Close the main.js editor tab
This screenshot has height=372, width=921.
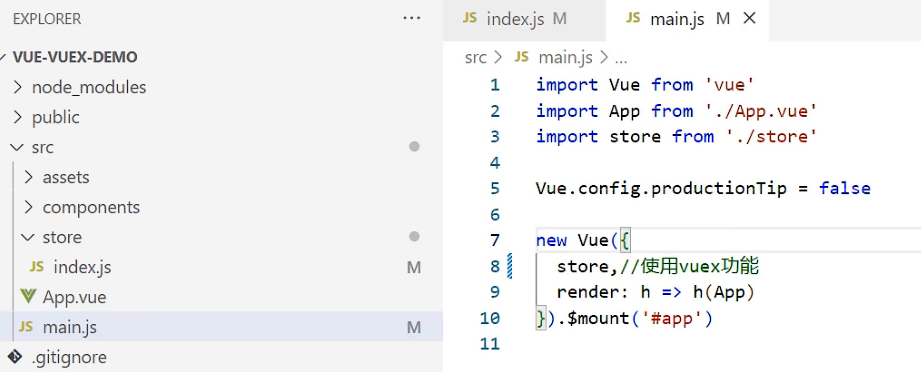point(749,19)
